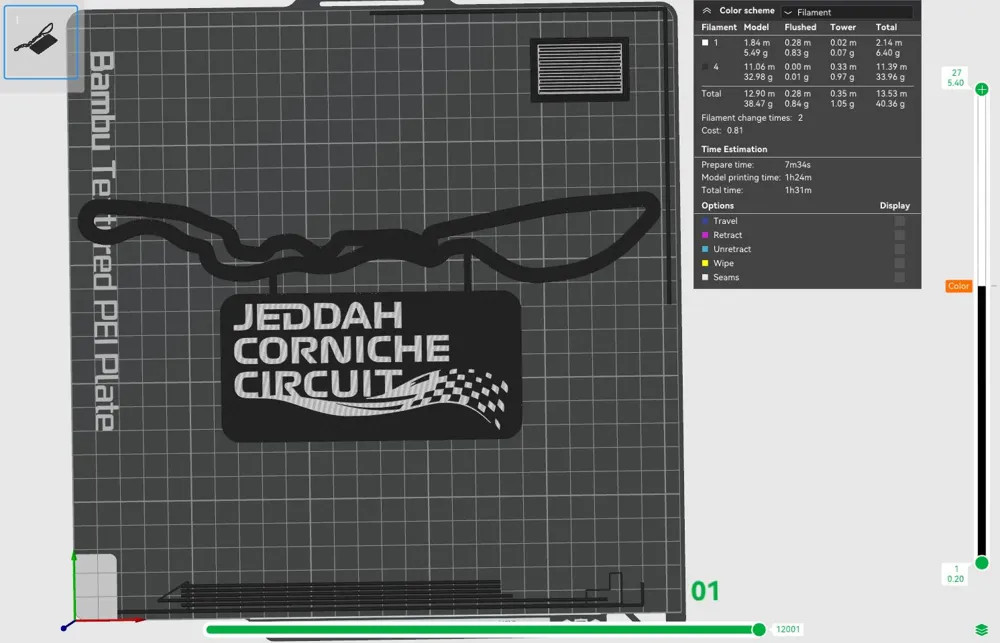Select filament 4 row in the filament table
The image size is (1000, 643).
706,66
